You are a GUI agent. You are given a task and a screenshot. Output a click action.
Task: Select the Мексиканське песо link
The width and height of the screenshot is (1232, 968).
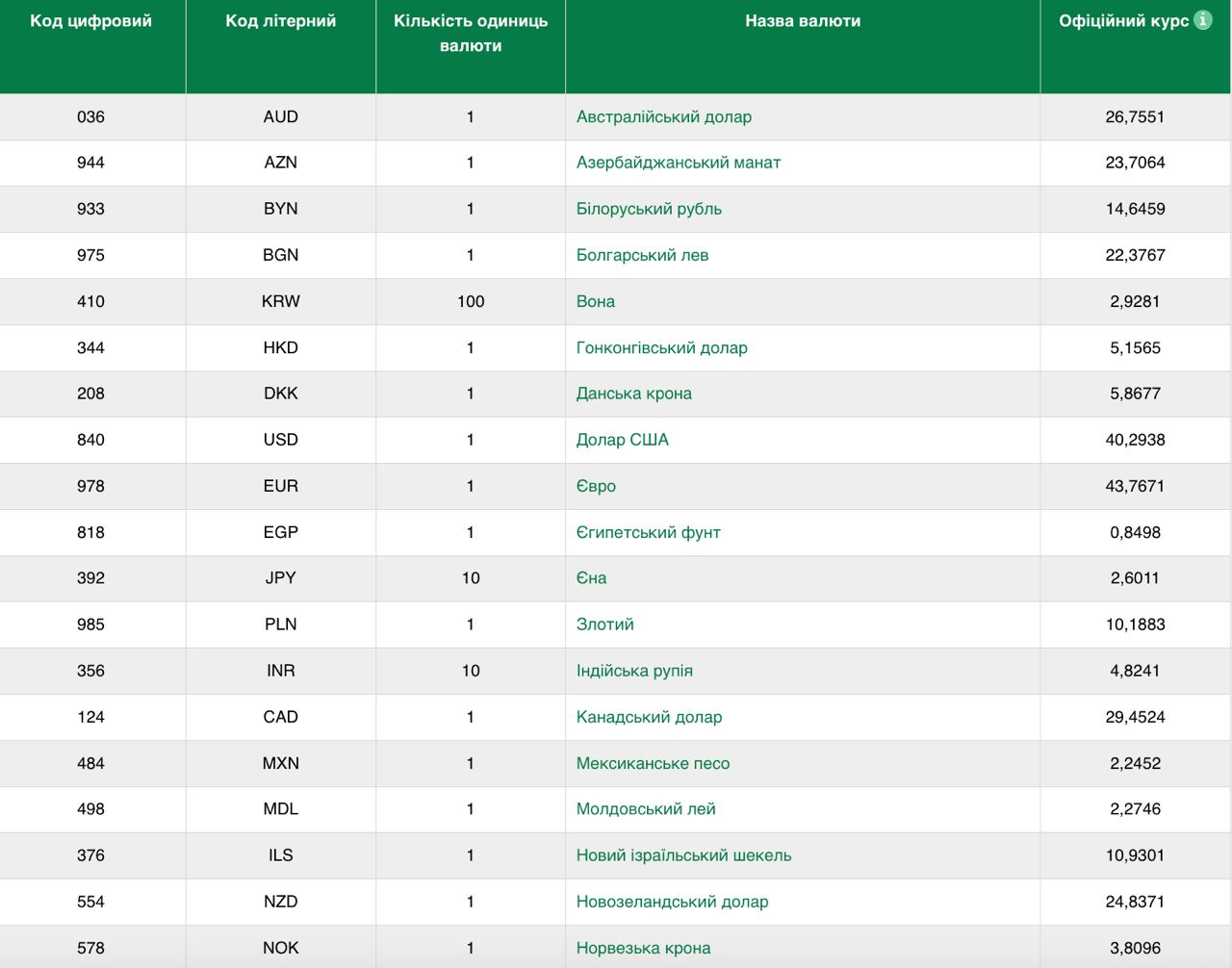pos(653,763)
